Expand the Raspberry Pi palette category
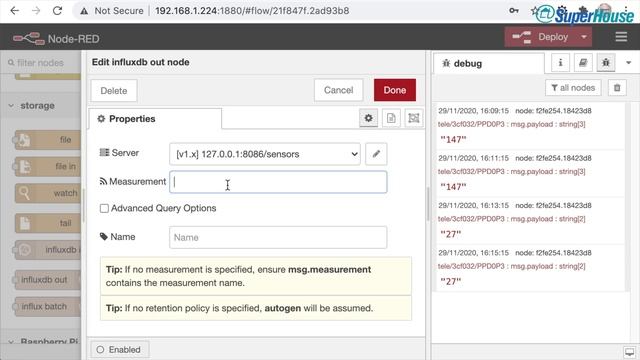 [x=41, y=341]
